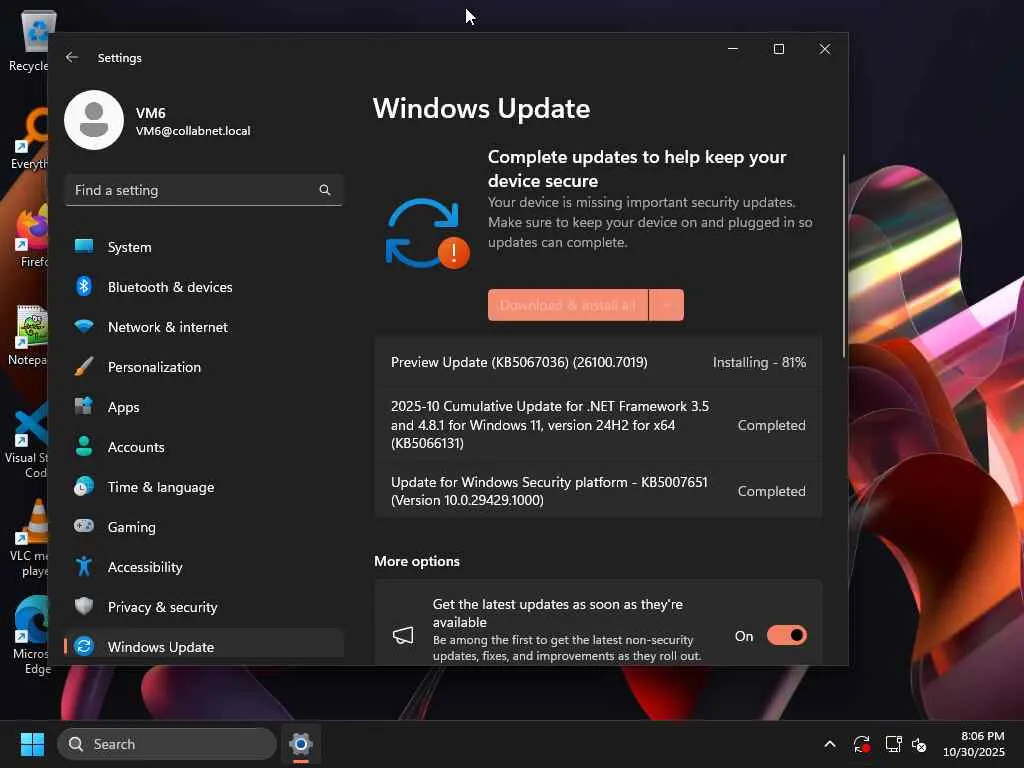Open Bluetooth & devices settings

click(204, 287)
